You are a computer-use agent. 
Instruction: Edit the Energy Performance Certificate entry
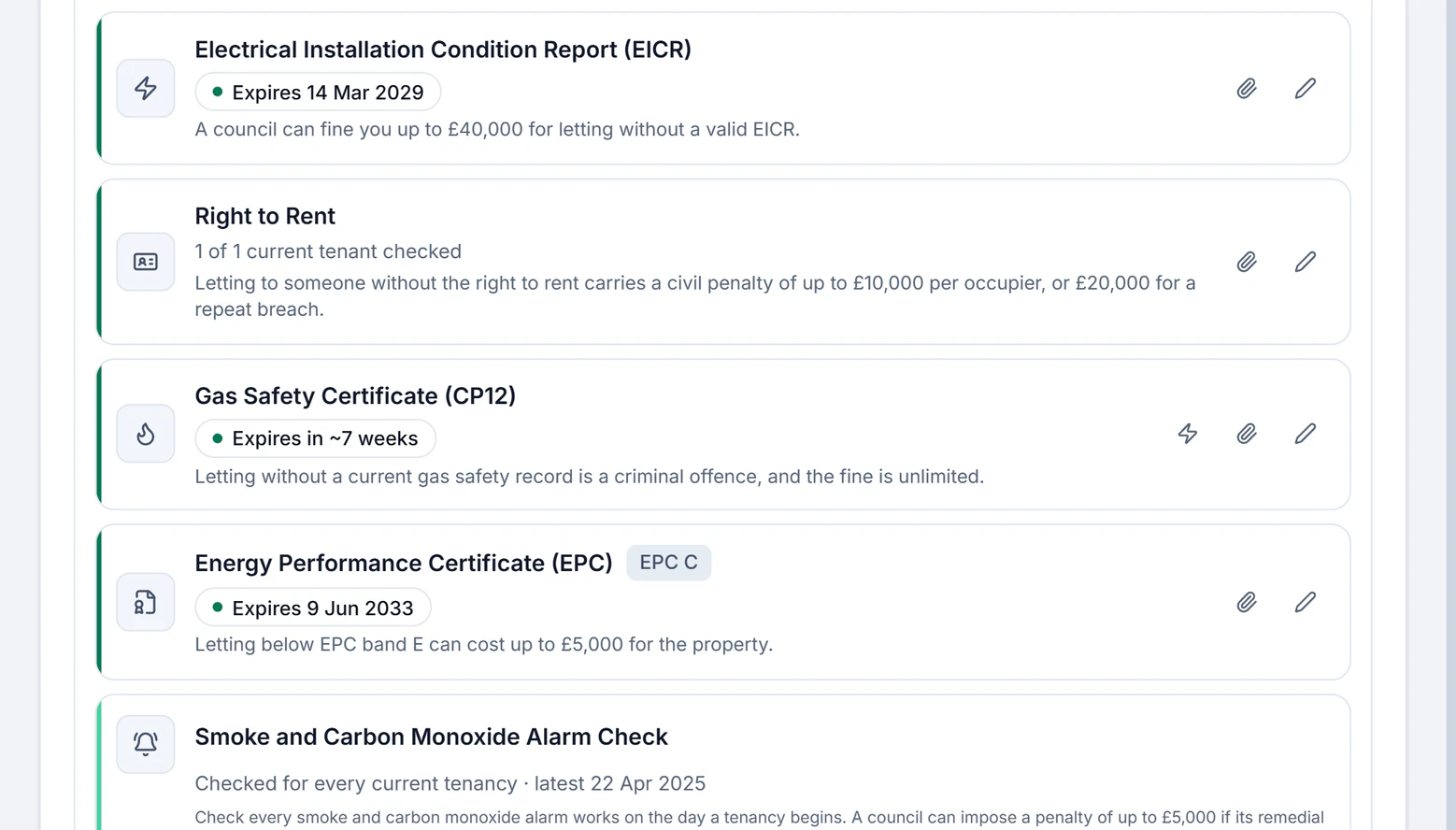1306,602
